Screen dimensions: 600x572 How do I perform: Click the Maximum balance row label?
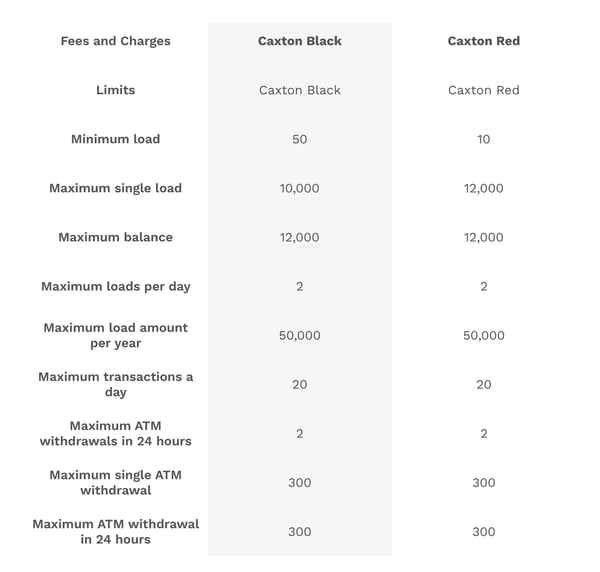click(x=116, y=237)
